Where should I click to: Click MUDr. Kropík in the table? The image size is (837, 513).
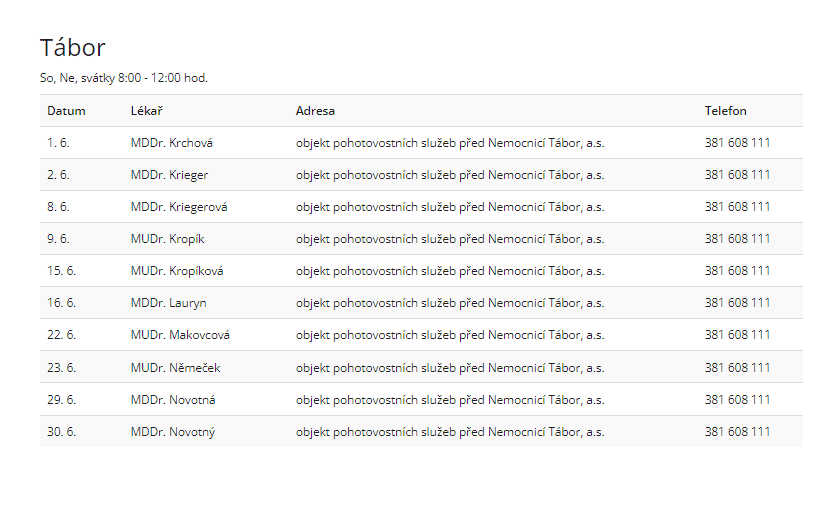[x=168, y=239]
